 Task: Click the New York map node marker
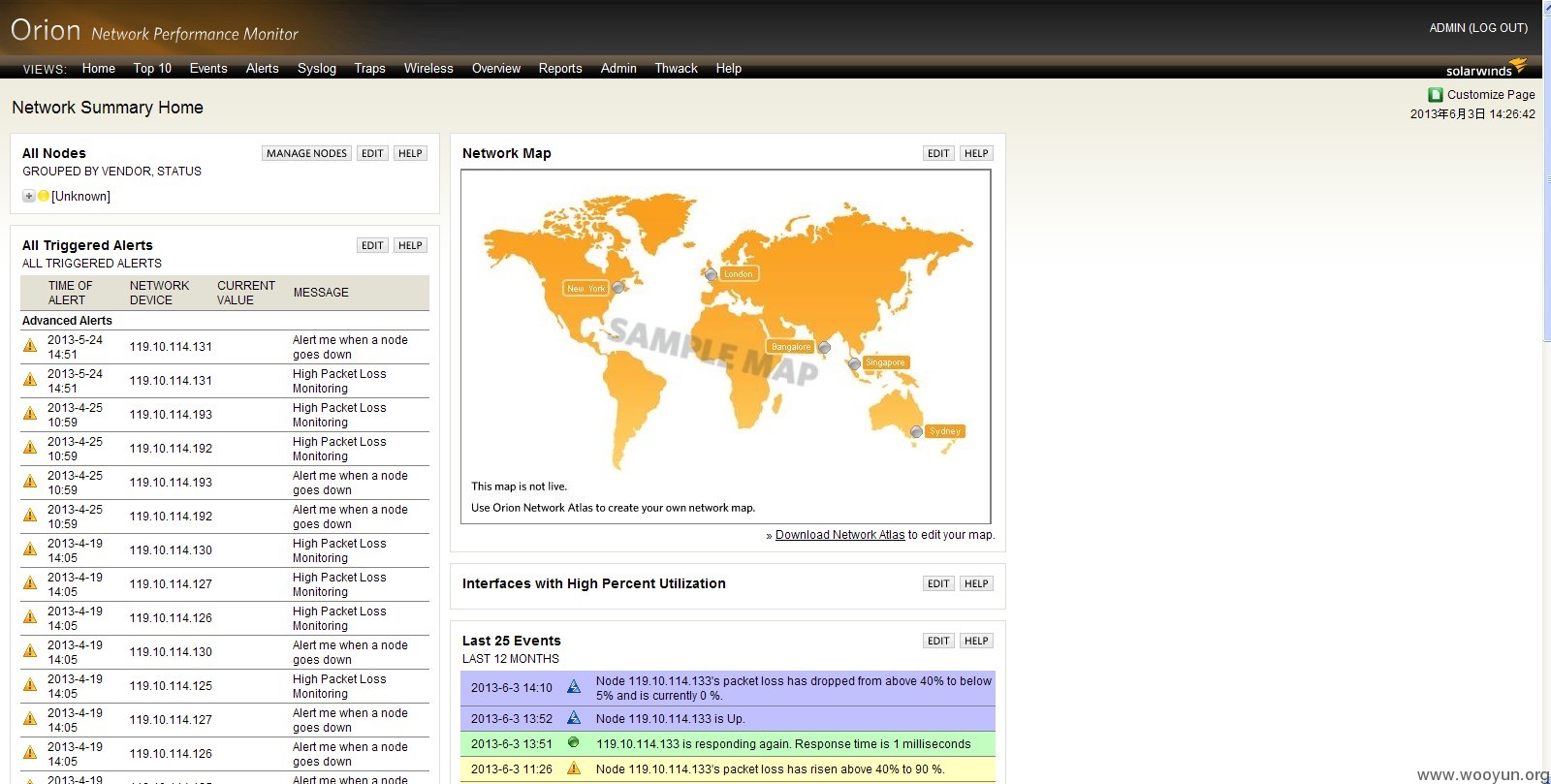click(x=618, y=288)
